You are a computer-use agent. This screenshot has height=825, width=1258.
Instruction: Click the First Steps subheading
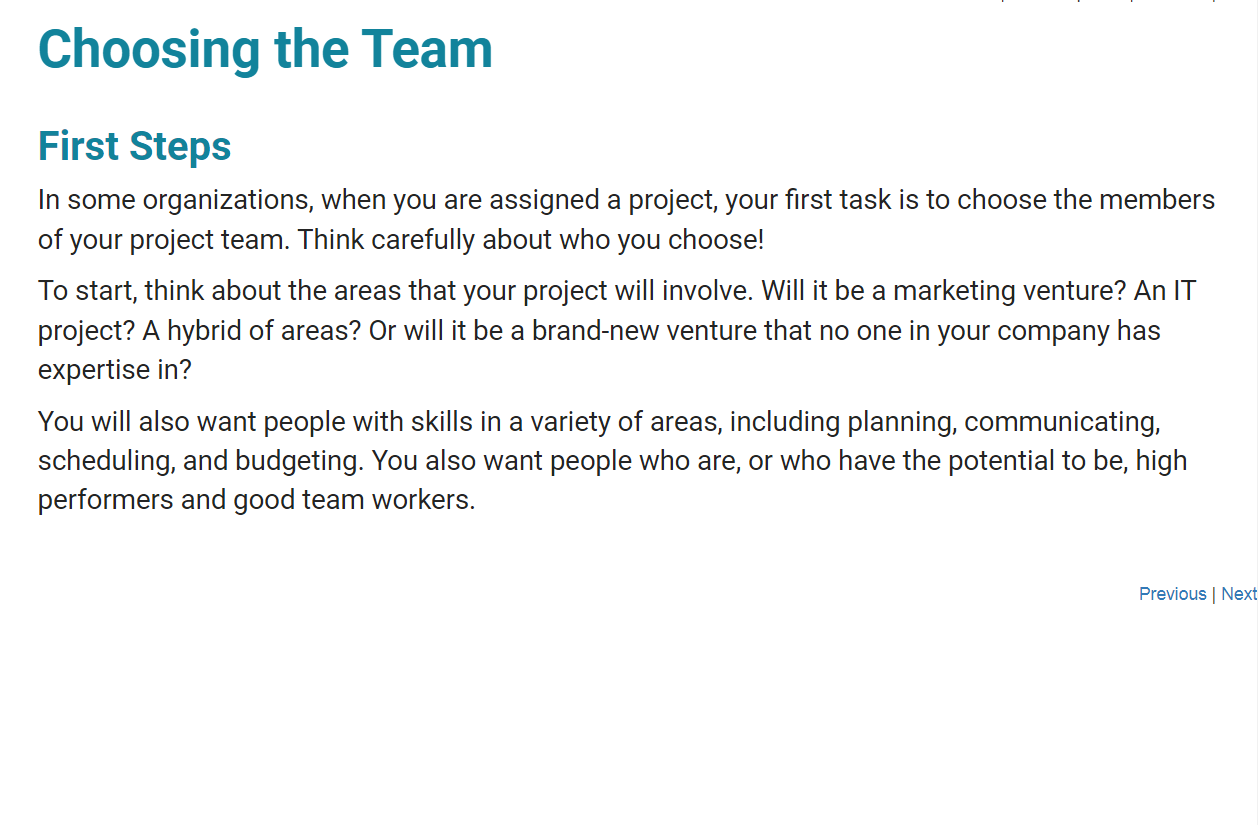coord(134,146)
